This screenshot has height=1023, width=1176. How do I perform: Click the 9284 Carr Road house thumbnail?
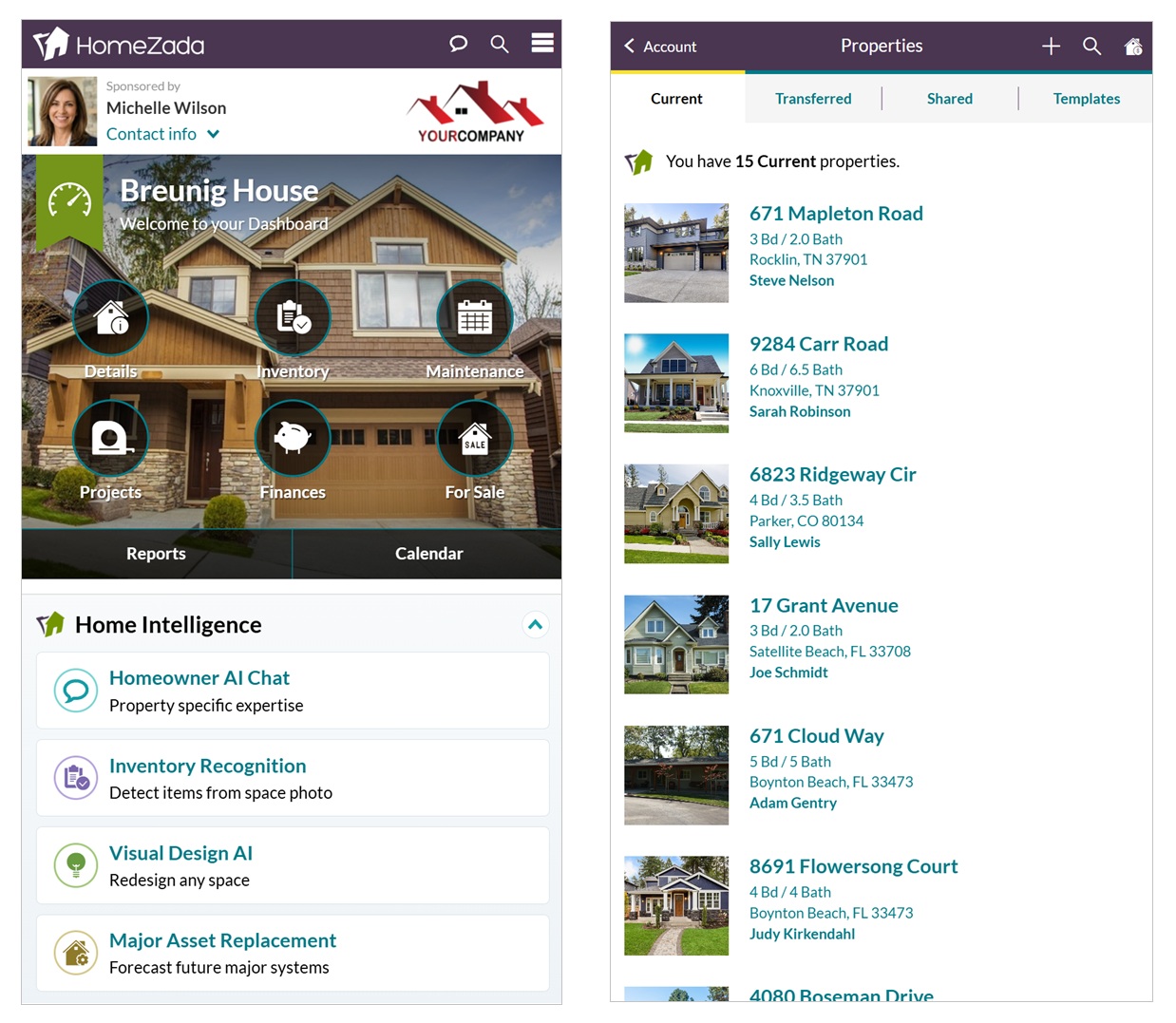[x=676, y=383]
